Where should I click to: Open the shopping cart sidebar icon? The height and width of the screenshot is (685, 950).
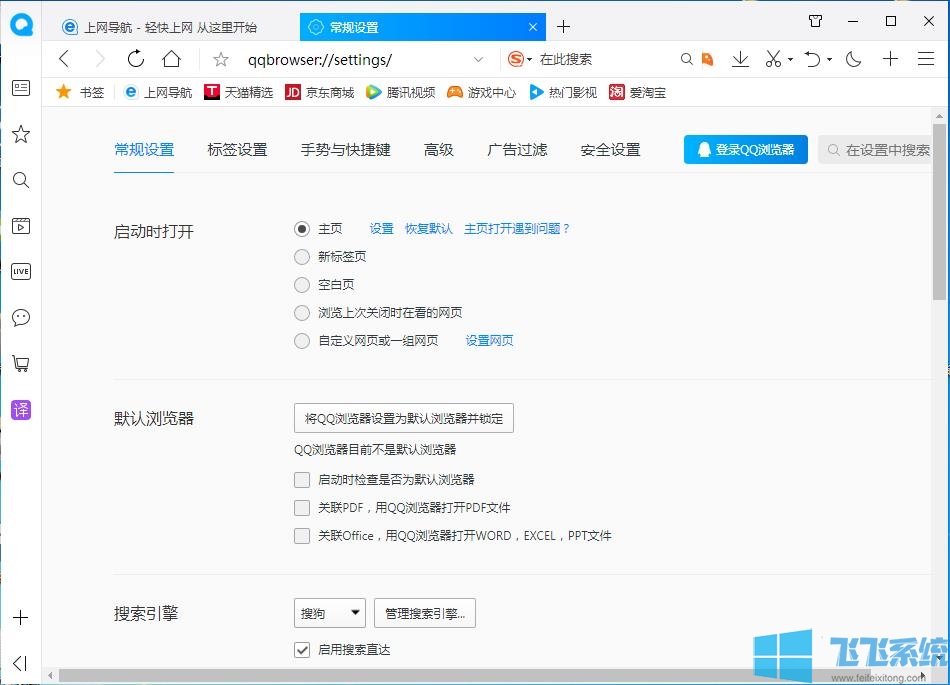pyautogui.click(x=21, y=363)
